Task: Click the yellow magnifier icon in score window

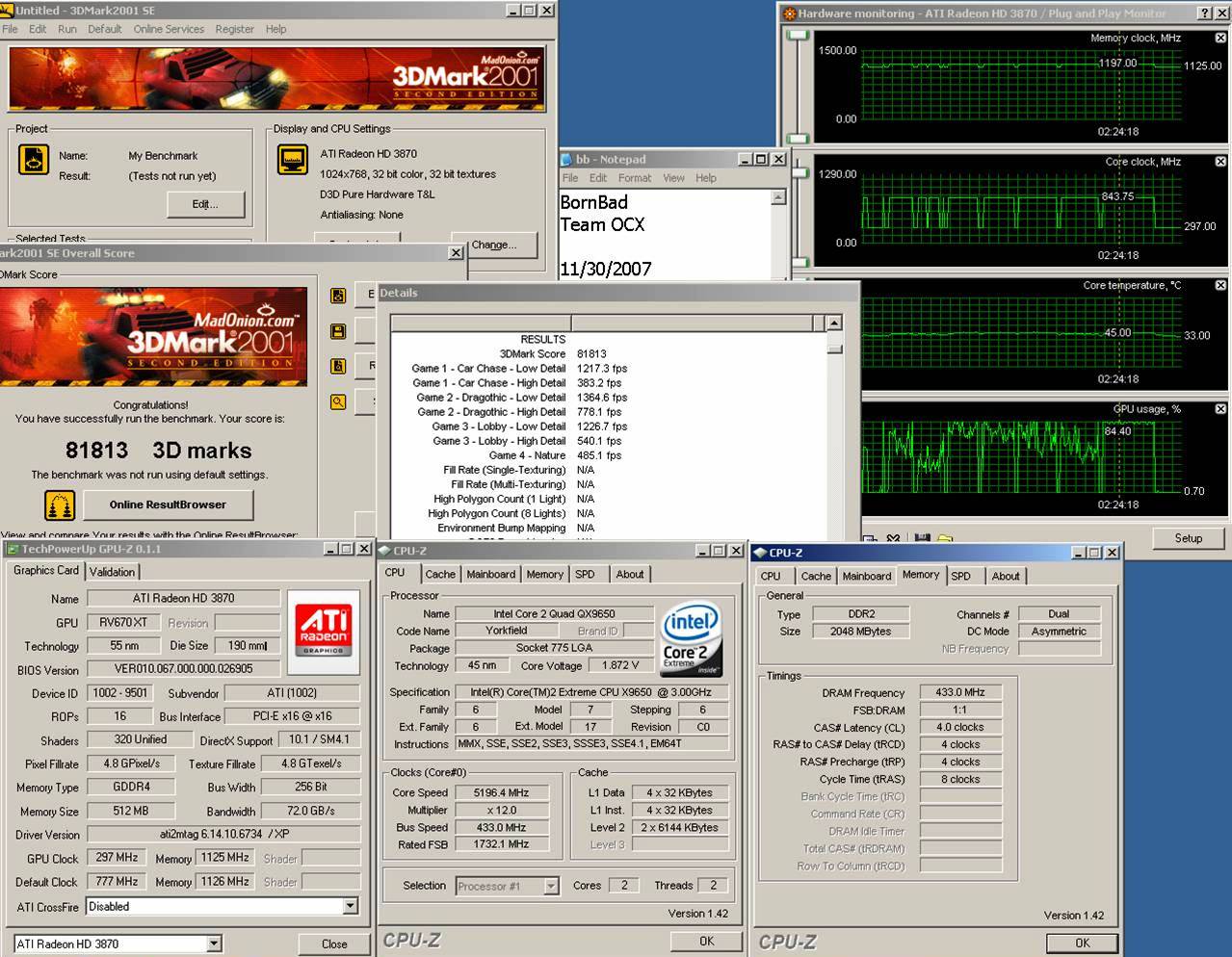Action: tap(338, 402)
